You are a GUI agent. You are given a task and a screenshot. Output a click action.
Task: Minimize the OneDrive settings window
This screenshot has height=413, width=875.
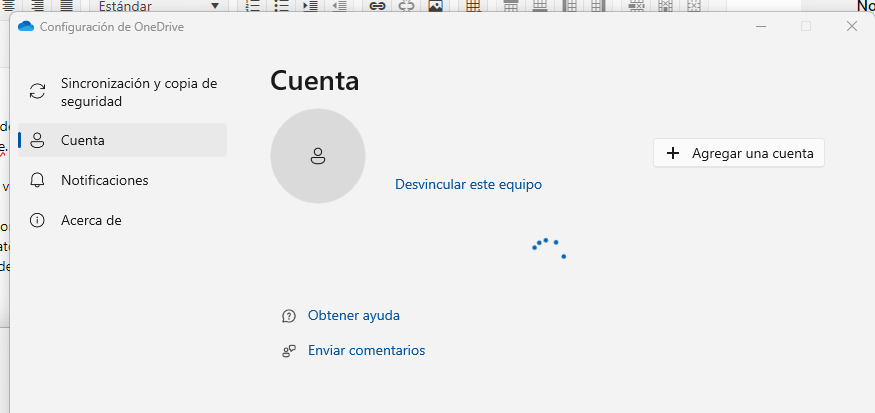(761, 26)
